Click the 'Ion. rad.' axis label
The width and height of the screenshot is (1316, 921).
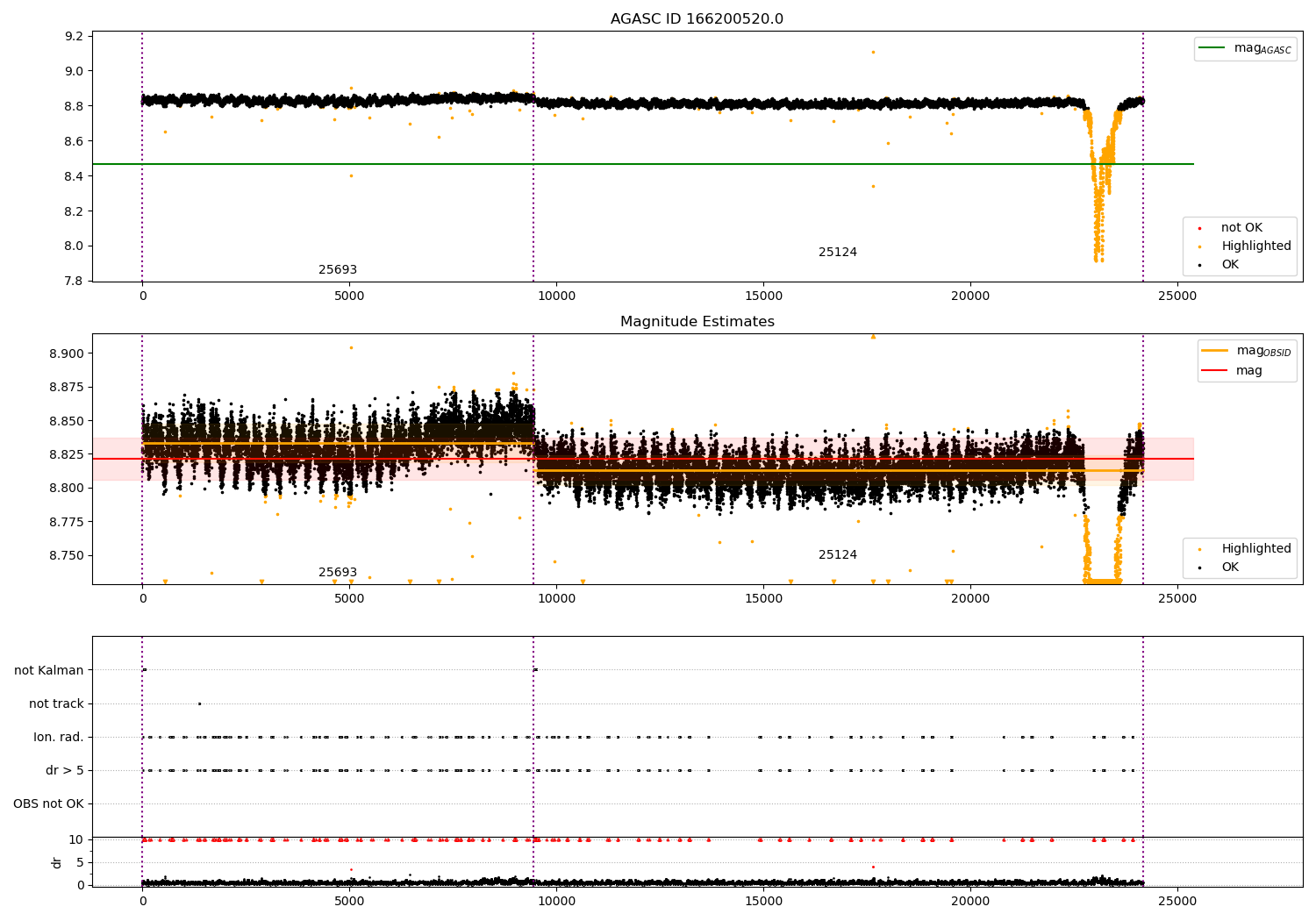click(x=59, y=737)
